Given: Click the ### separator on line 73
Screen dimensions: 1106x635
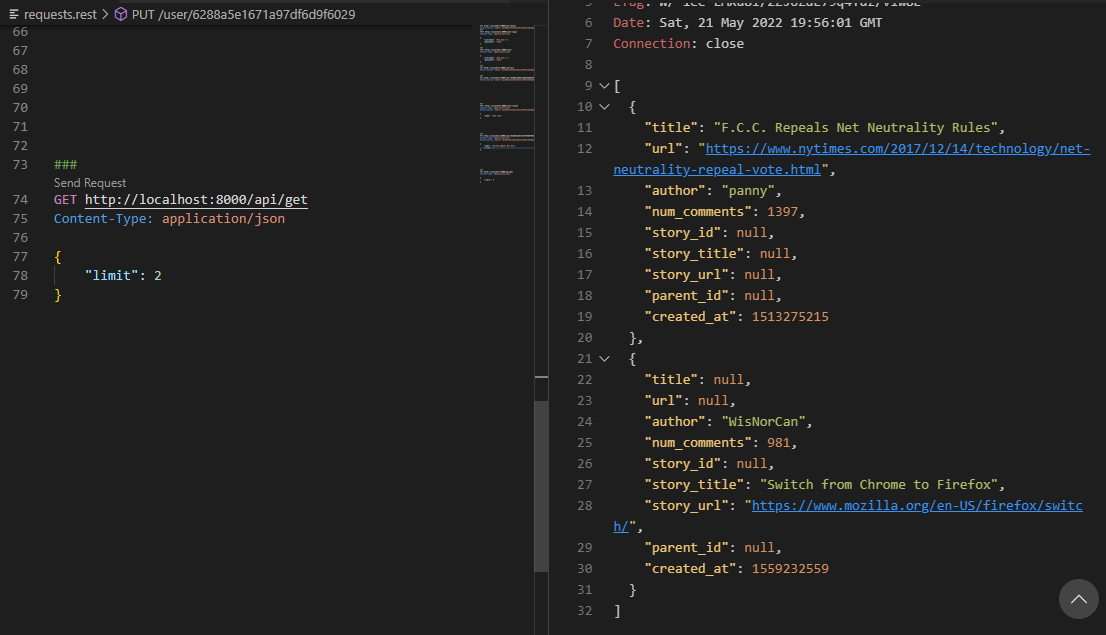Looking at the screenshot, I should [66, 164].
